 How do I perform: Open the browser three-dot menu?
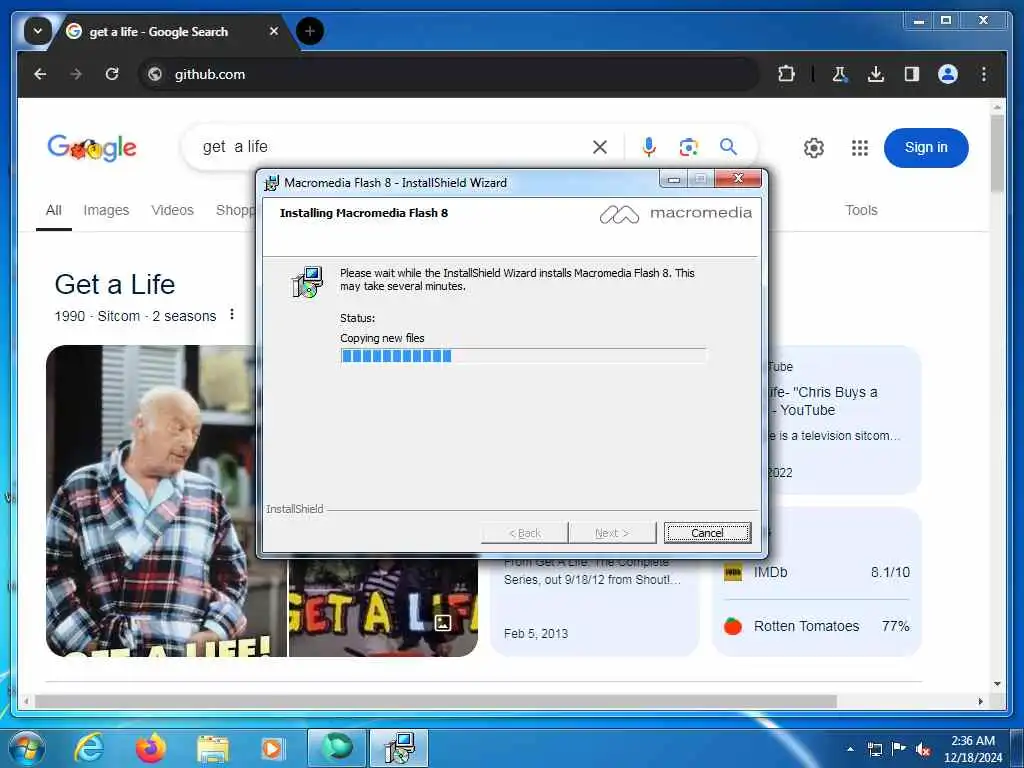pos(984,74)
